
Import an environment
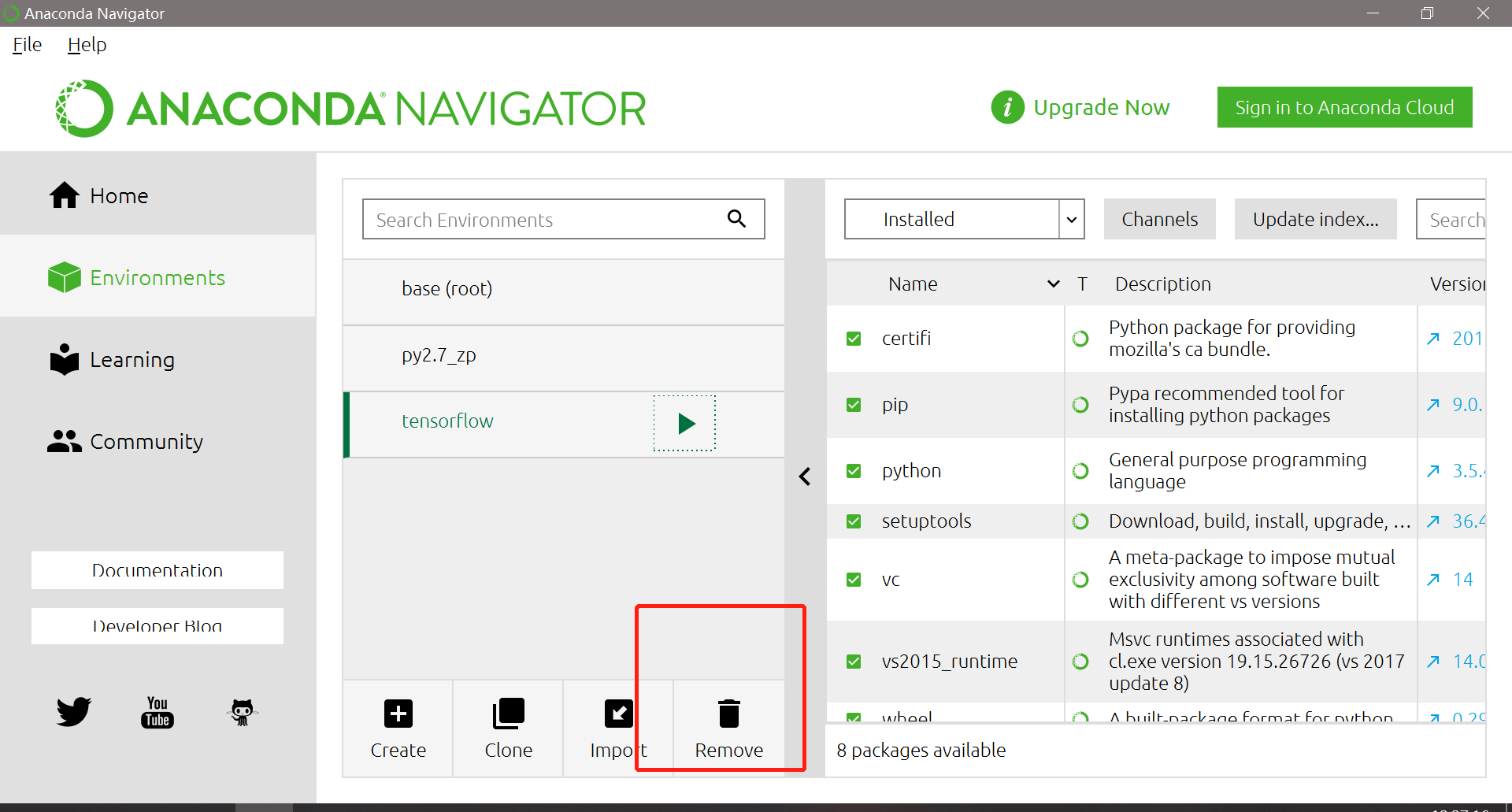(618, 729)
